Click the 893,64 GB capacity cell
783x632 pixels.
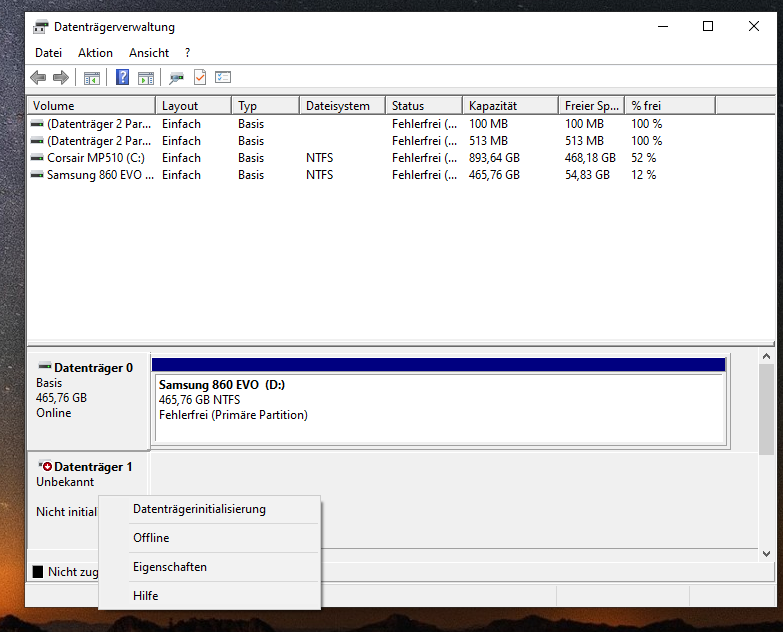(494, 158)
